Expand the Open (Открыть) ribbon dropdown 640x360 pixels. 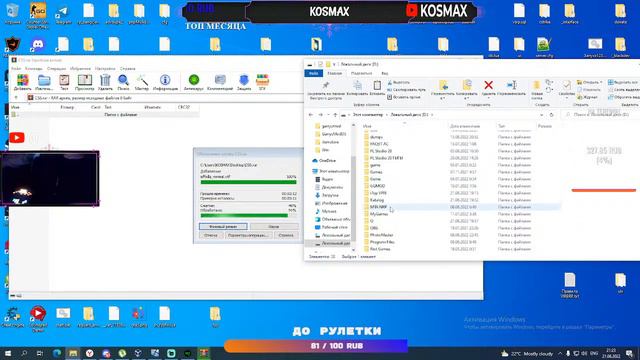[x=601, y=82]
